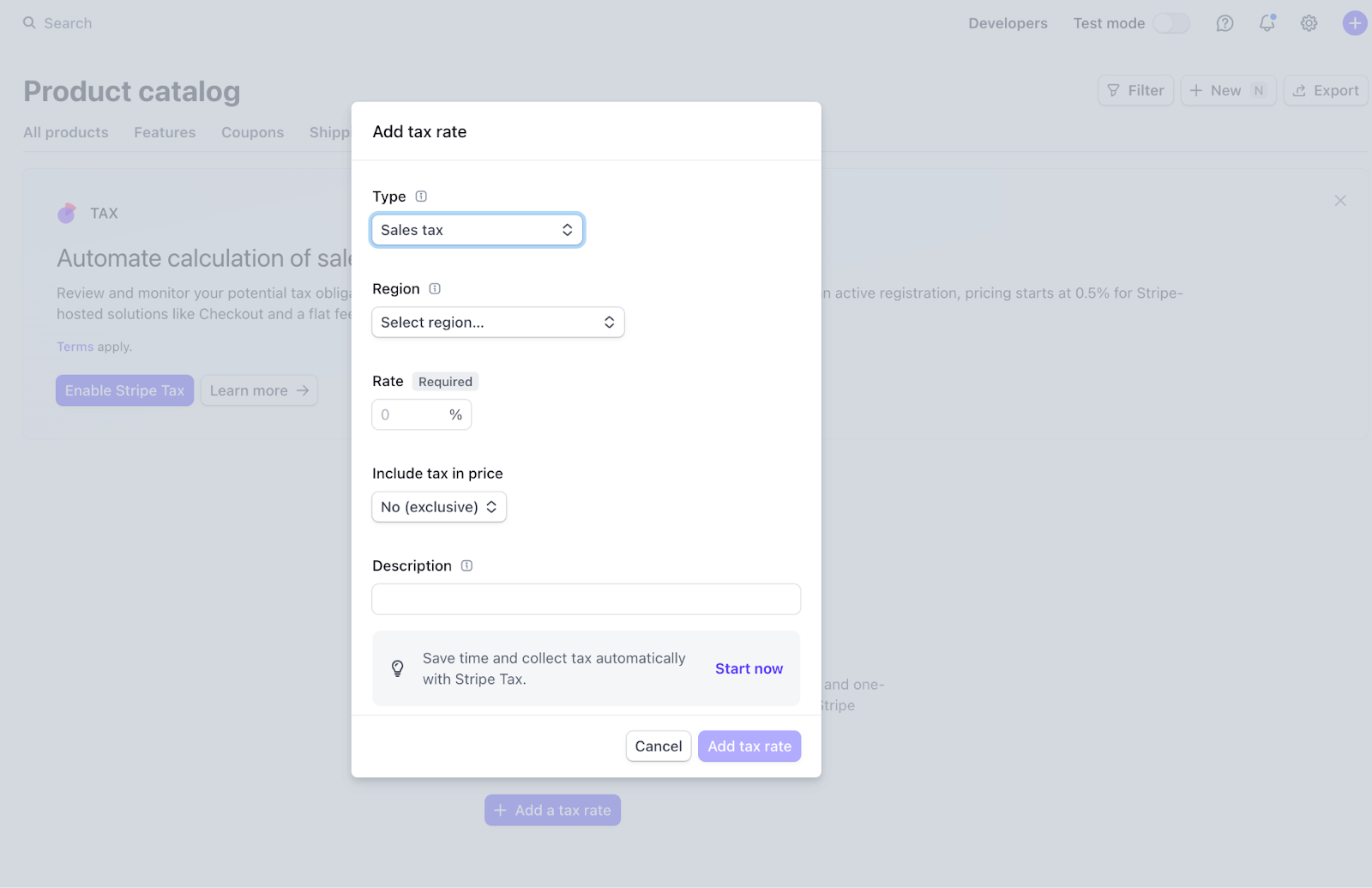
Task: Click the info icon next to Type
Action: coord(421,196)
